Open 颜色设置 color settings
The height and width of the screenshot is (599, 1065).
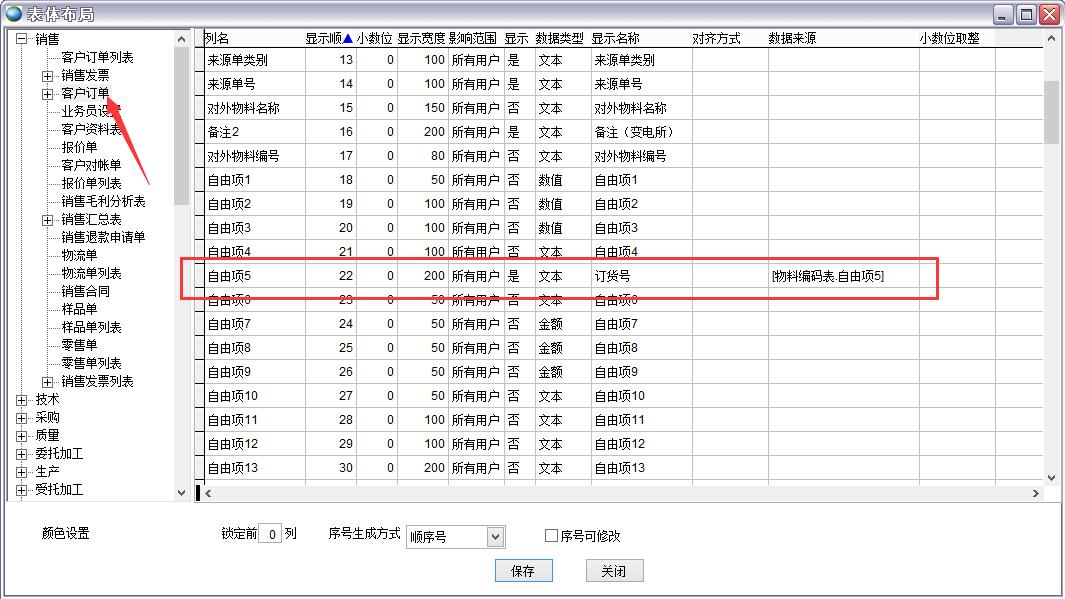66,535
